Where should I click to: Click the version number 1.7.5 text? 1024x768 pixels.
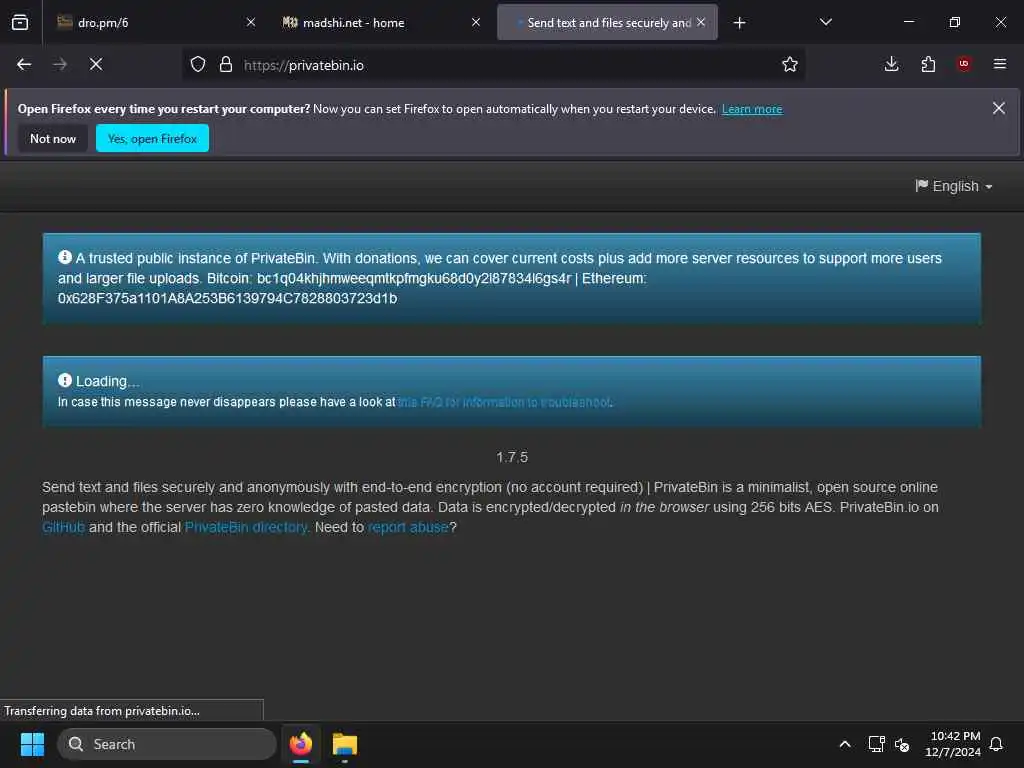coord(512,457)
